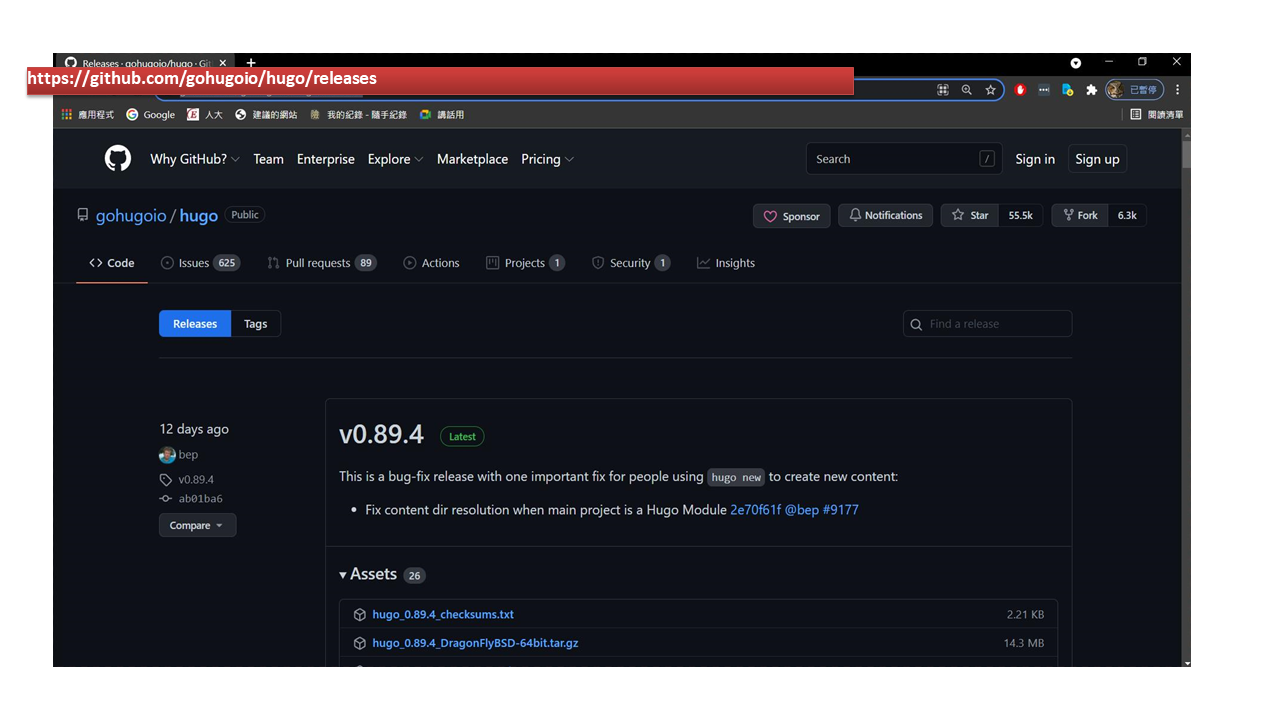Click the Notifications bell button
Image resolution: width=1280 pixels, height=720 pixels.
(x=886, y=215)
